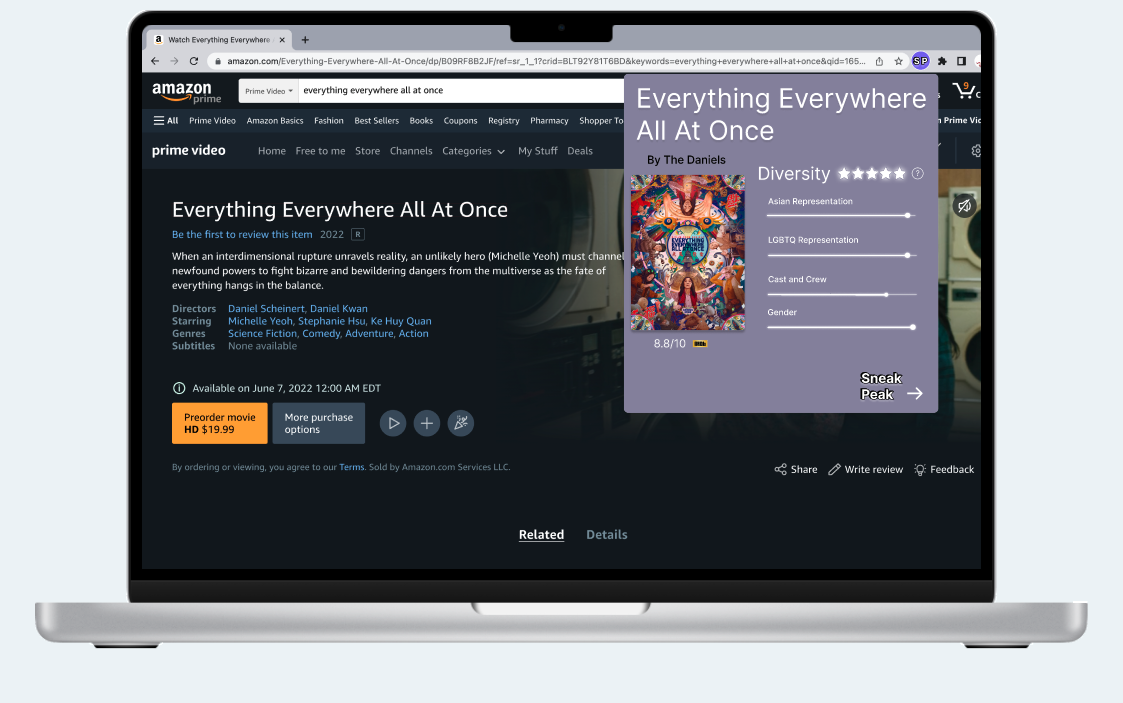Image resolution: width=1123 pixels, height=703 pixels.
Task: Click the Share button
Action: coord(796,470)
